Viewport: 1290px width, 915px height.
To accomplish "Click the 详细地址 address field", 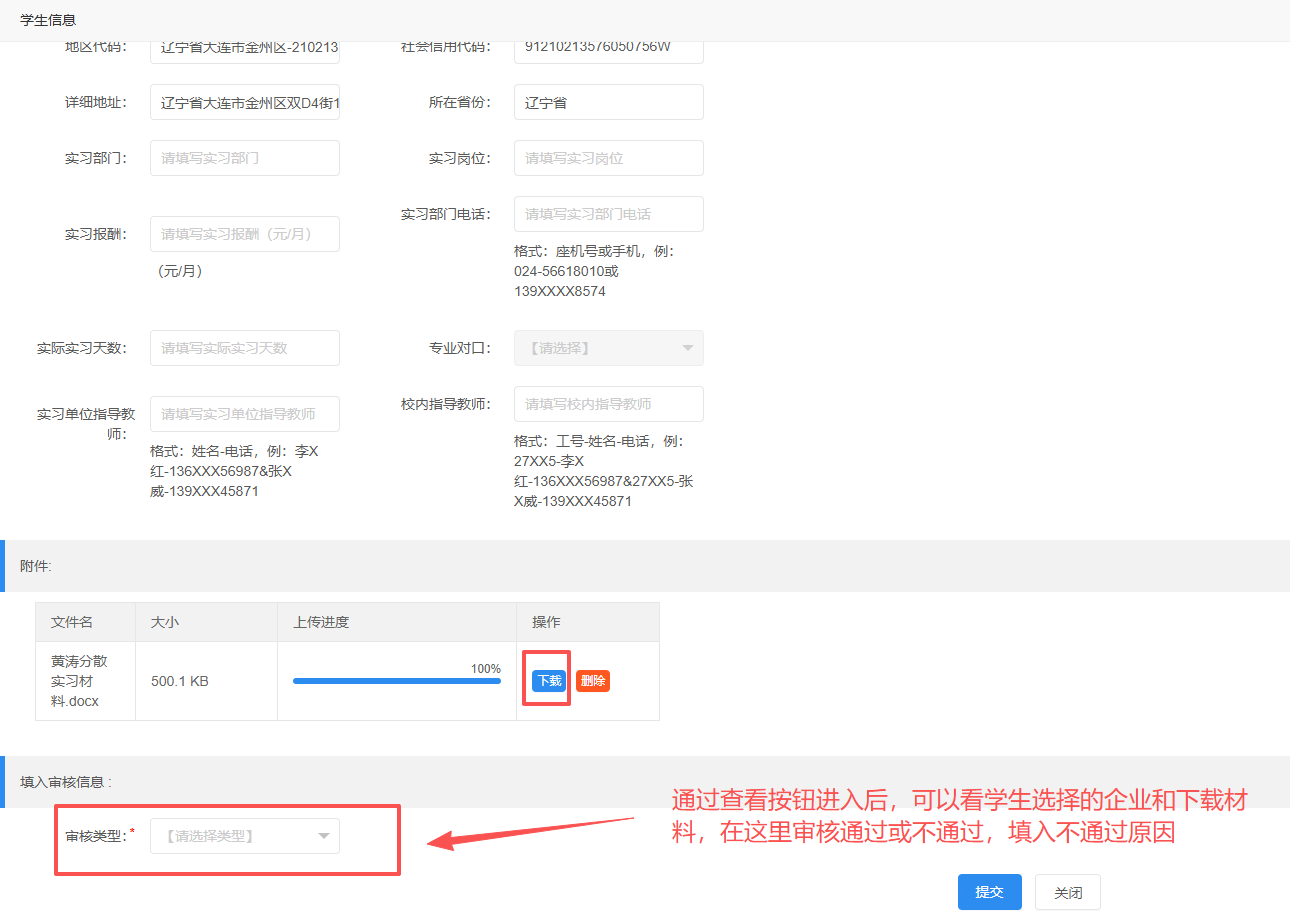I will click(244, 102).
